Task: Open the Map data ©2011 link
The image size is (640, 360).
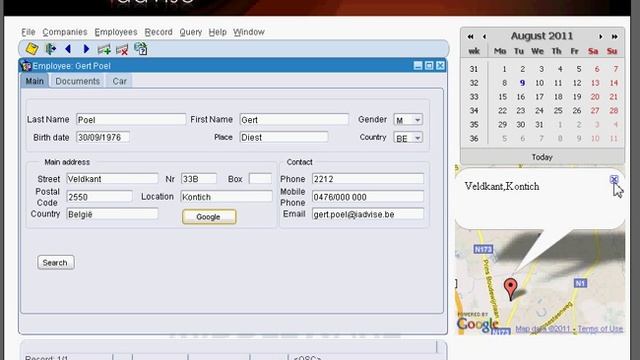Action: point(542,329)
